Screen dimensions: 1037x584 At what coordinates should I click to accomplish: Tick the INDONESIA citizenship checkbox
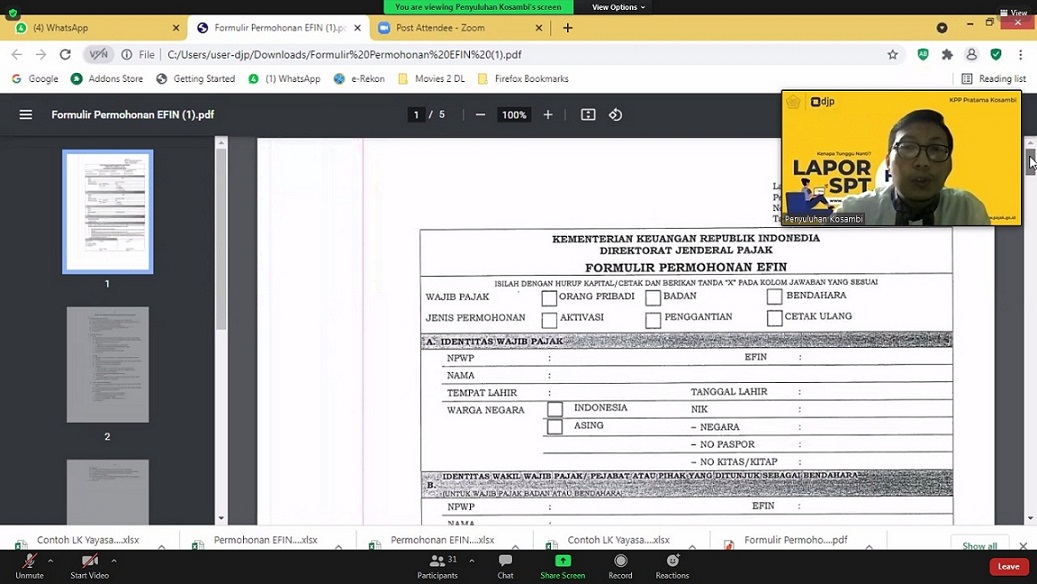tap(555, 409)
